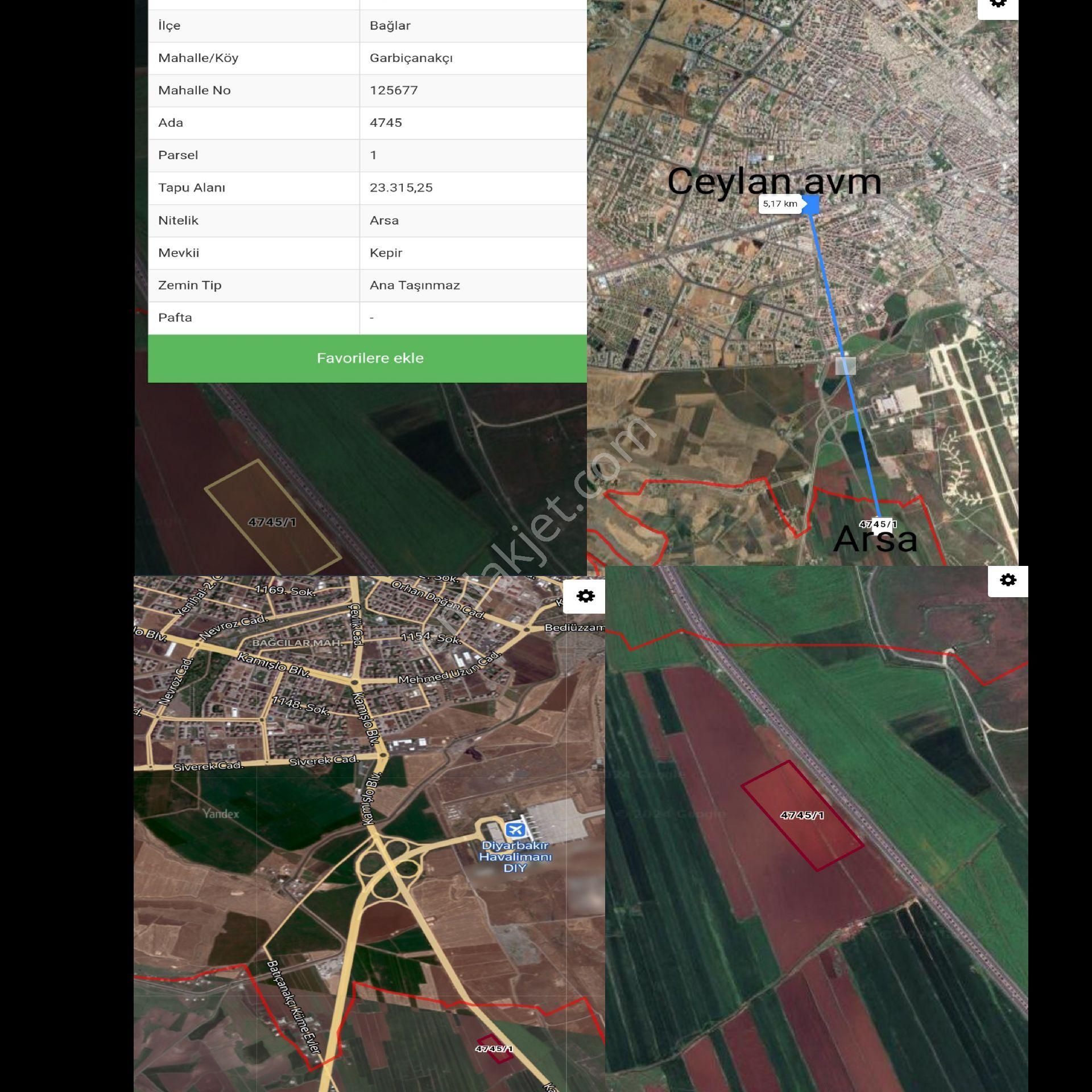
Task: Click the İlçe value Bağlar
Action: pyautogui.click(x=390, y=26)
